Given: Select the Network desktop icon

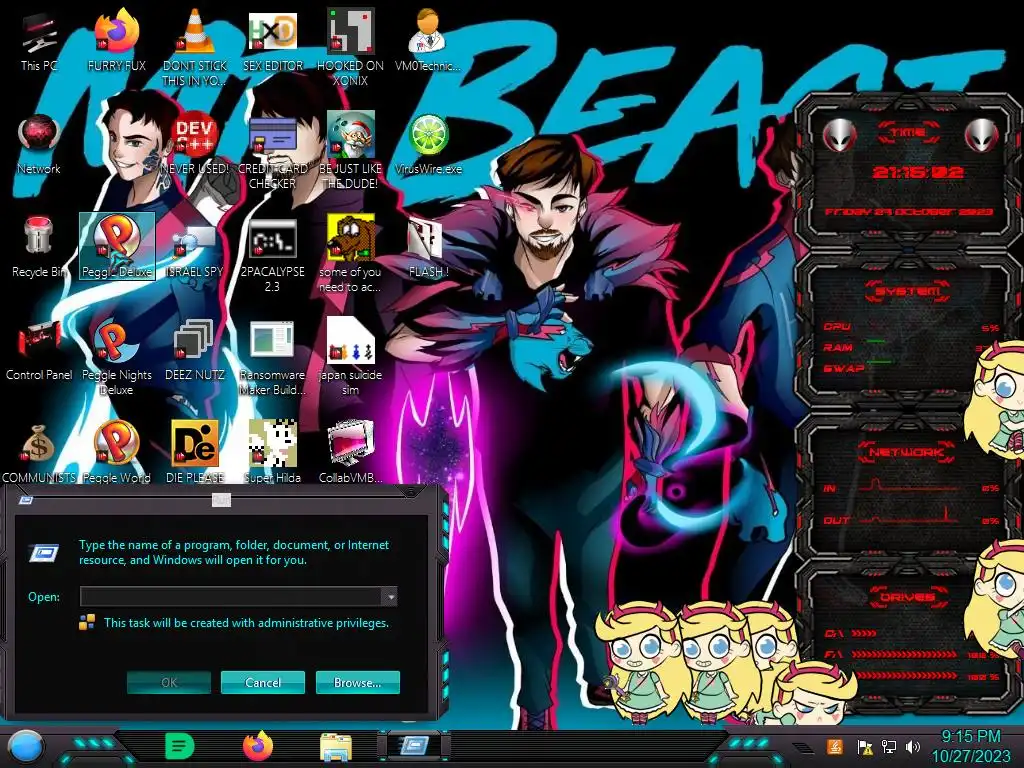Looking at the screenshot, I should tap(39, 146).
